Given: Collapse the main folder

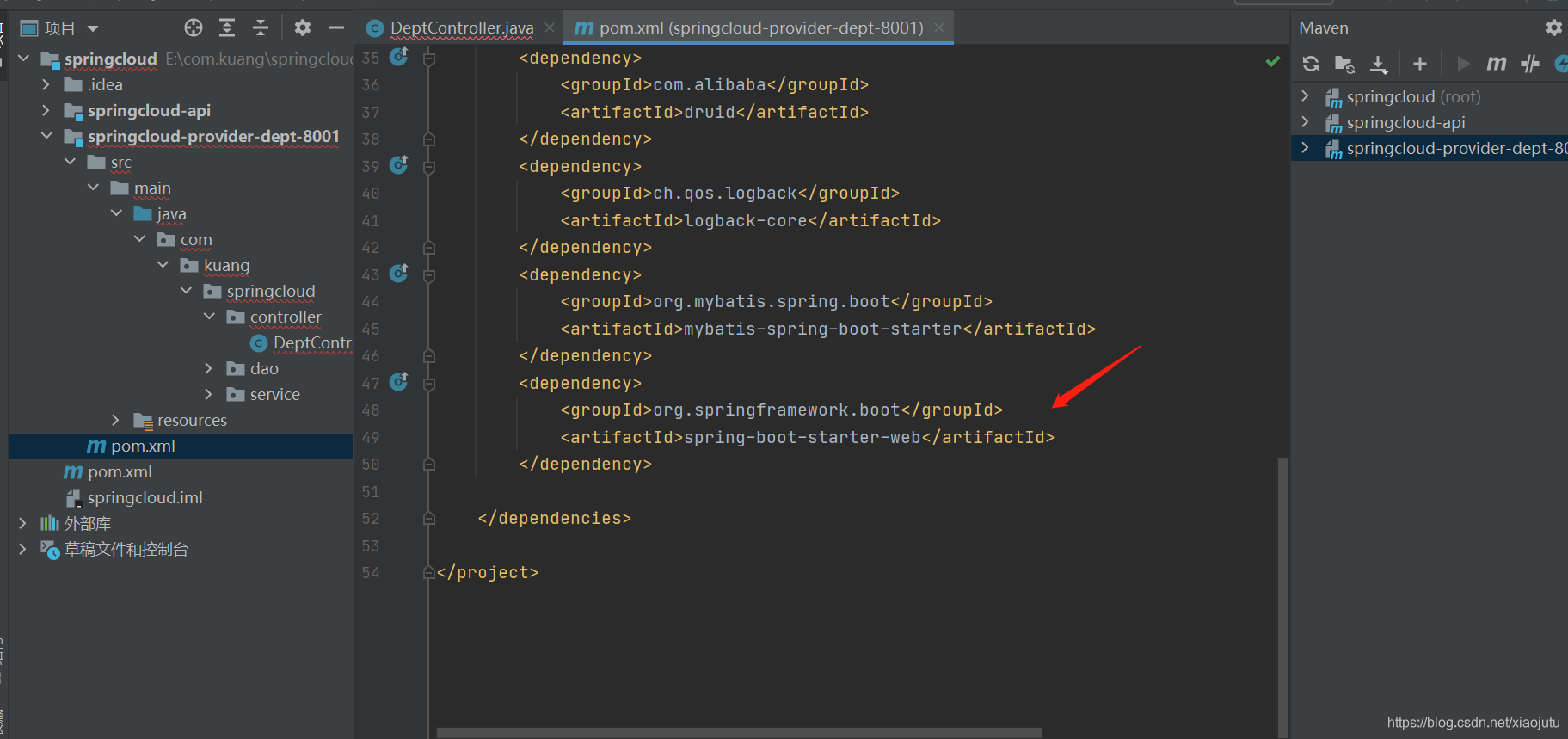Looking at the screenshot, I should click(93, 188).
